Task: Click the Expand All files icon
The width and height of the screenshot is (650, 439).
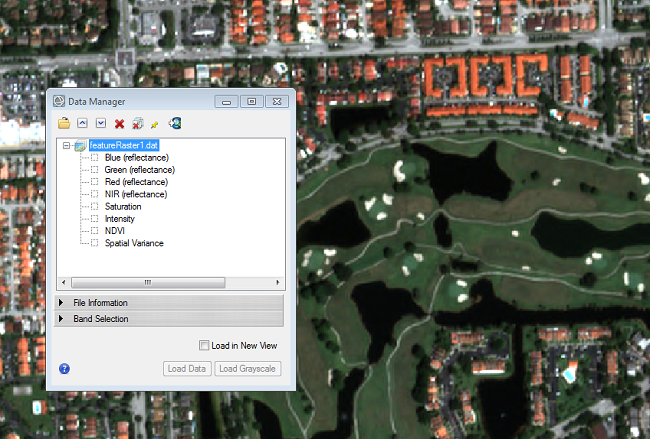Action: tap(101, 123)
